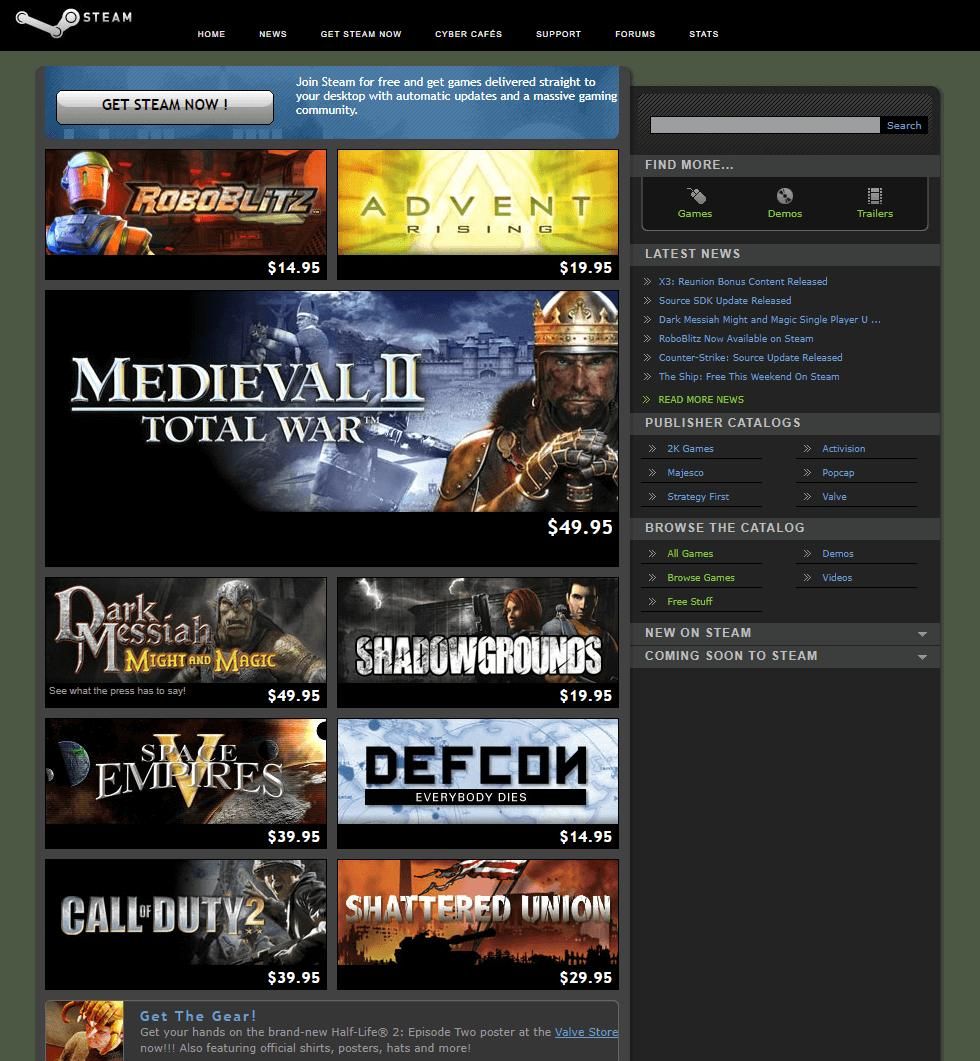The image size is (980, 1061).
Task: Open Dark Messiah Might and Magic banner
Action: click(x=185, y=642)
